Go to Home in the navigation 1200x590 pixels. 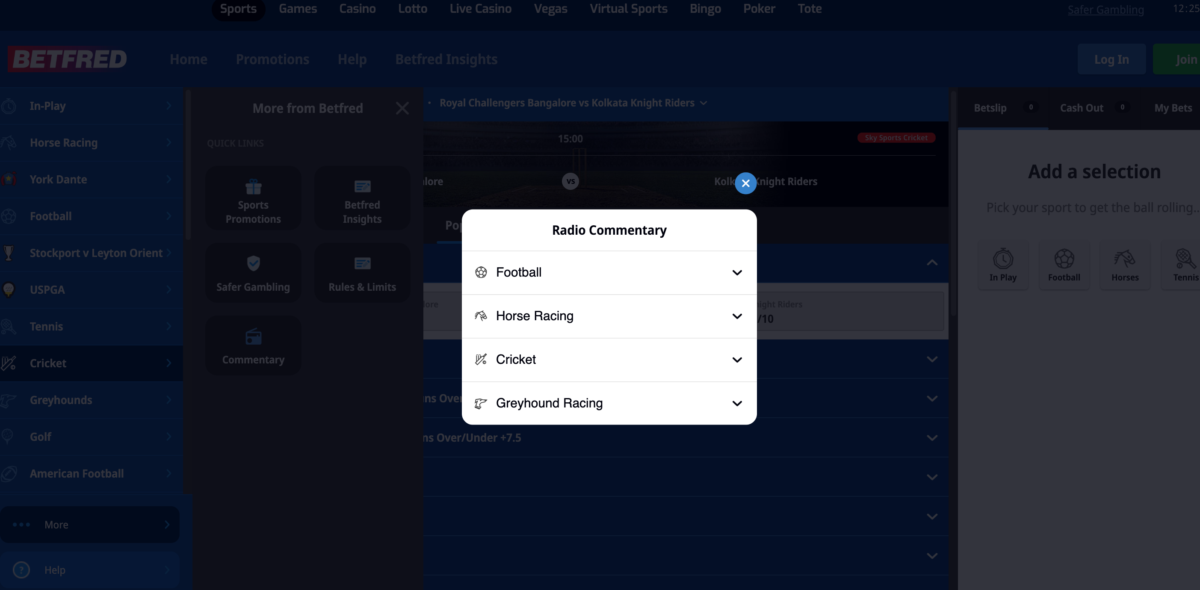188,59
